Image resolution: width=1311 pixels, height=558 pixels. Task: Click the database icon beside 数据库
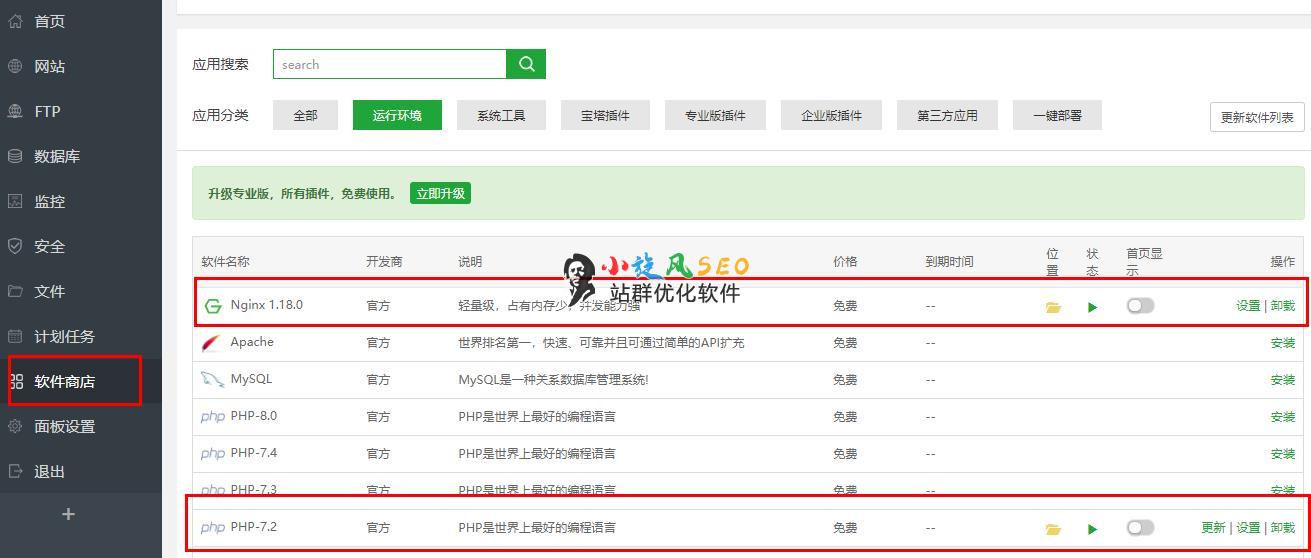[x=15, y=156]
